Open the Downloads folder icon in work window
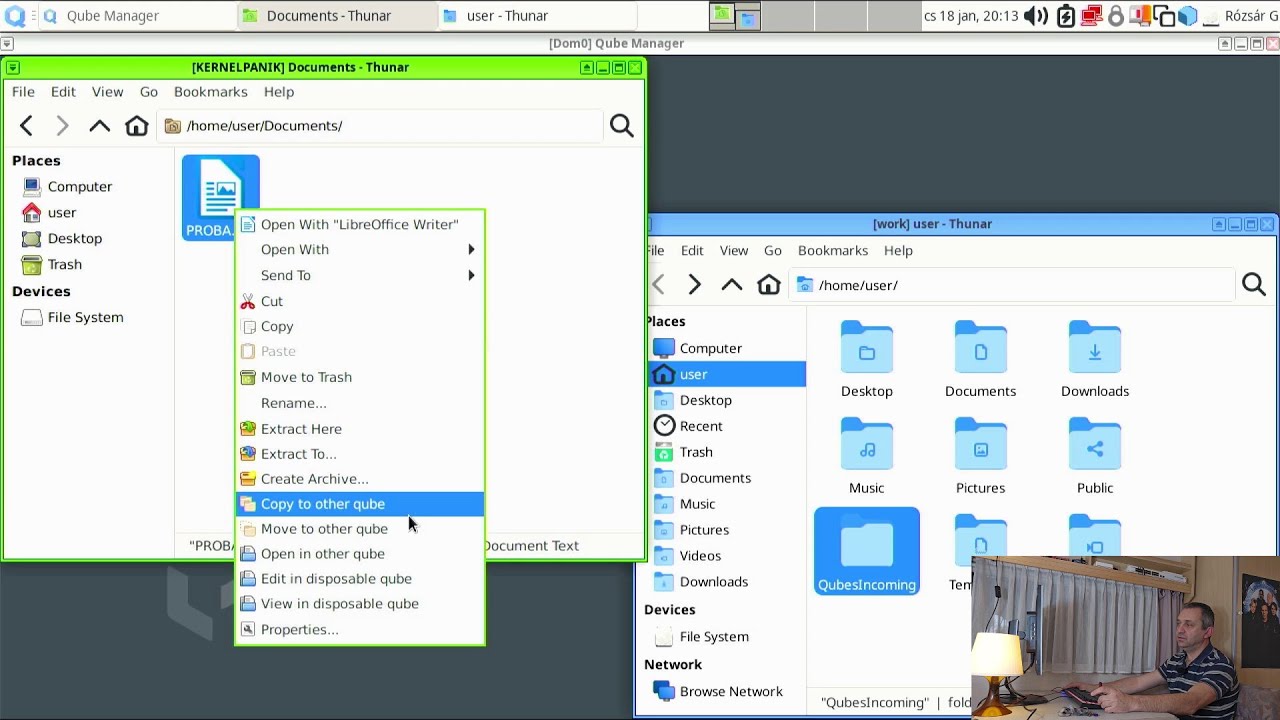Image resolution: width=1280 pixels, height=720 pixels. tap(1095, 360)
